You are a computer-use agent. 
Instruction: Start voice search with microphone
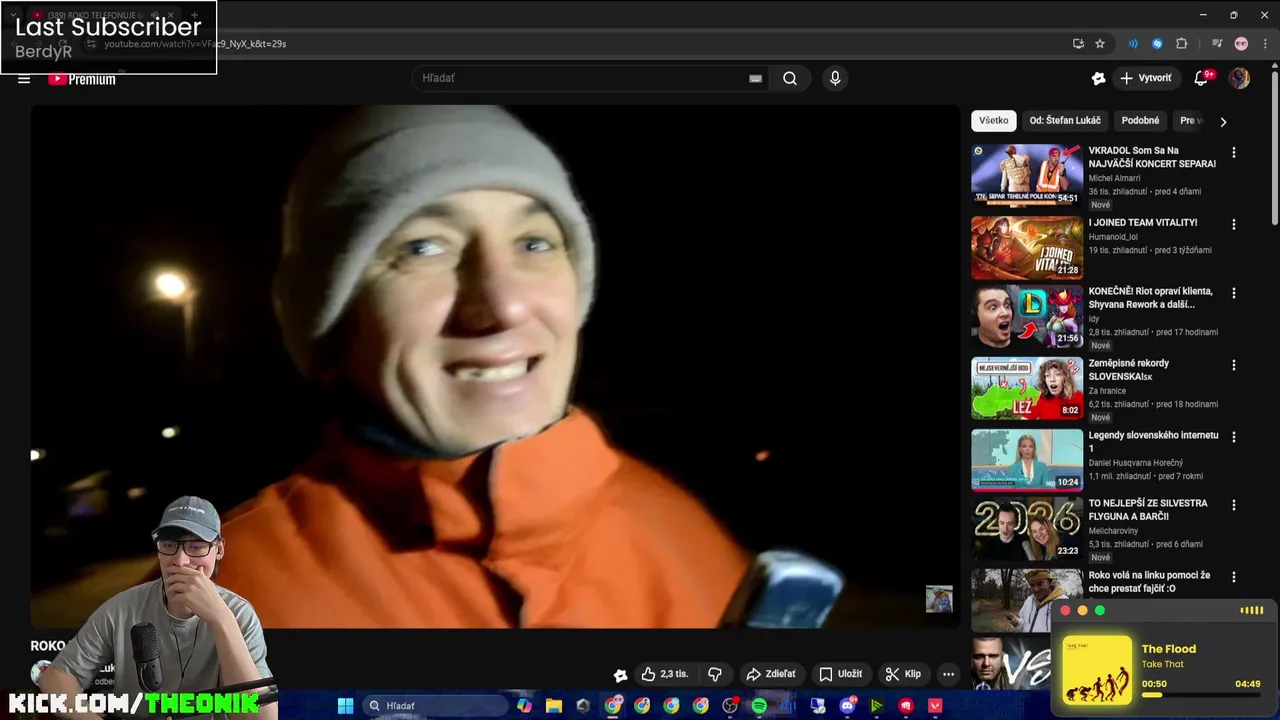coord(835,78)
